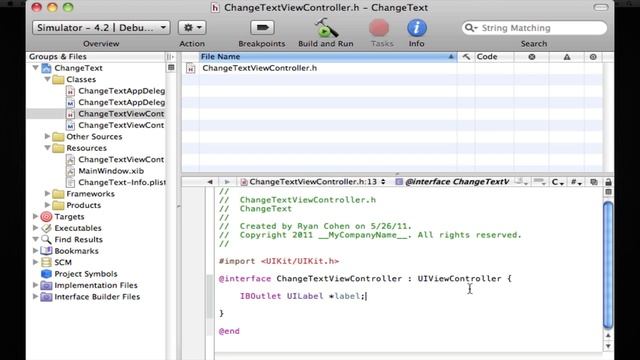Screen dimensions: 640x360
Task: Expand the Other Sources folder
Action: click(47, 136)
